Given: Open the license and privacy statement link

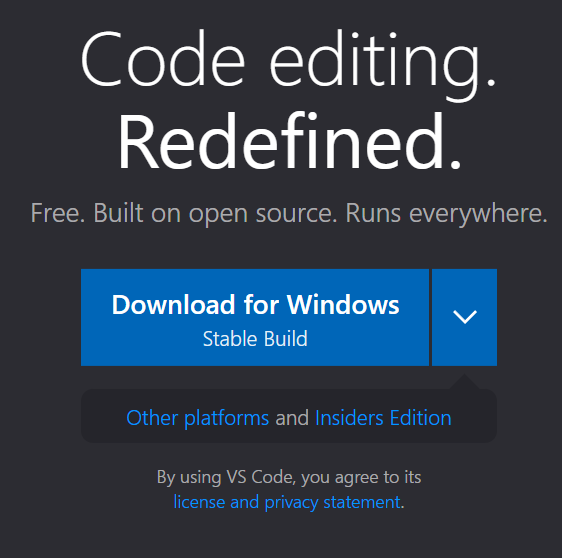Looking at the screenshot, I should click(287, 502).
